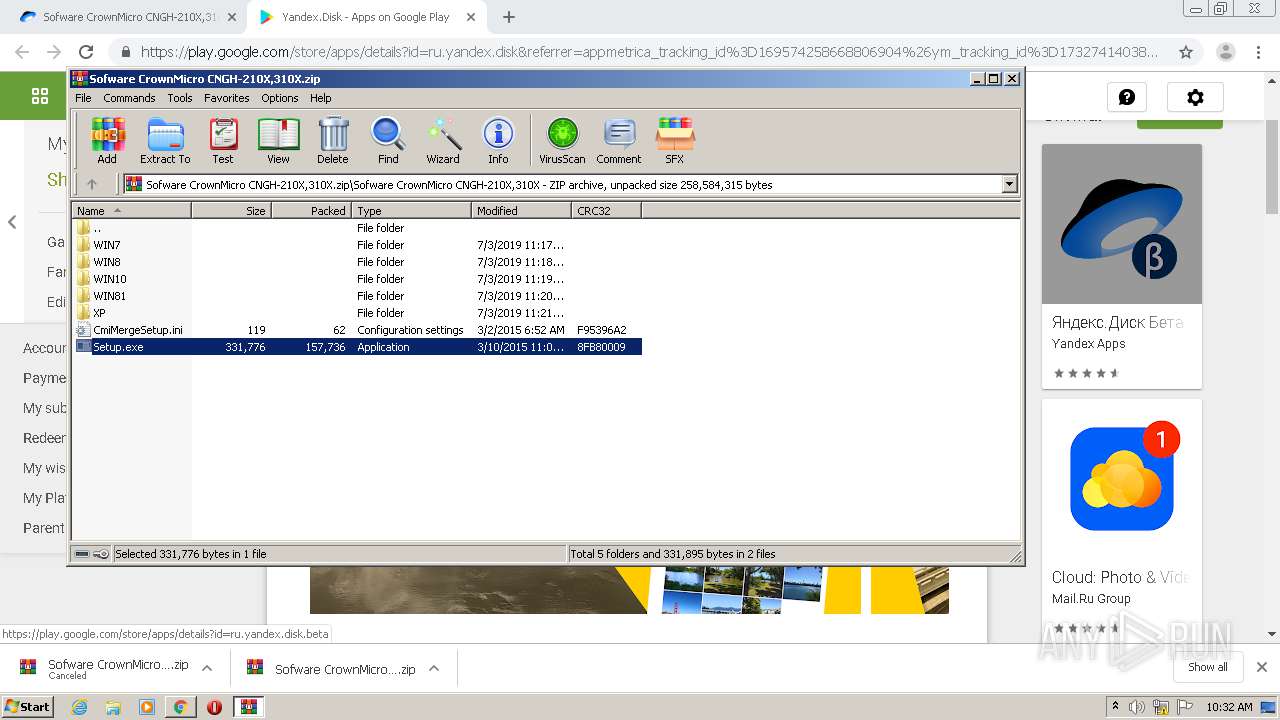The image size is (1280, 720).
Task: Open the Windows Start menu
Action: pyautogui.click(x=28, y=706)
